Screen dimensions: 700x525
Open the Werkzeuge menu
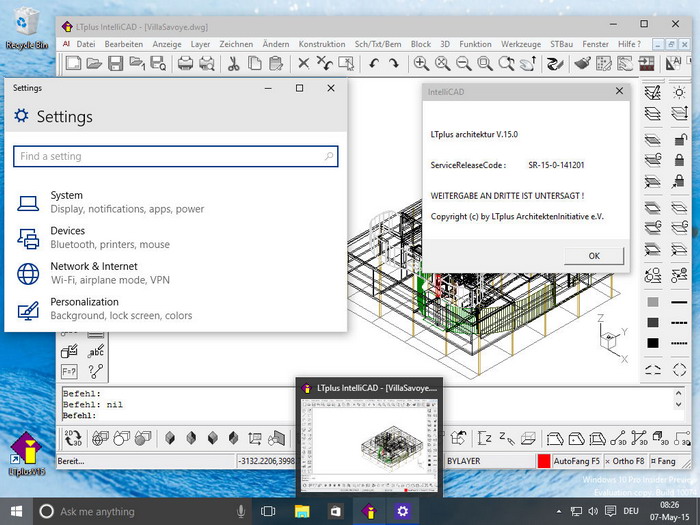point(521,44)
